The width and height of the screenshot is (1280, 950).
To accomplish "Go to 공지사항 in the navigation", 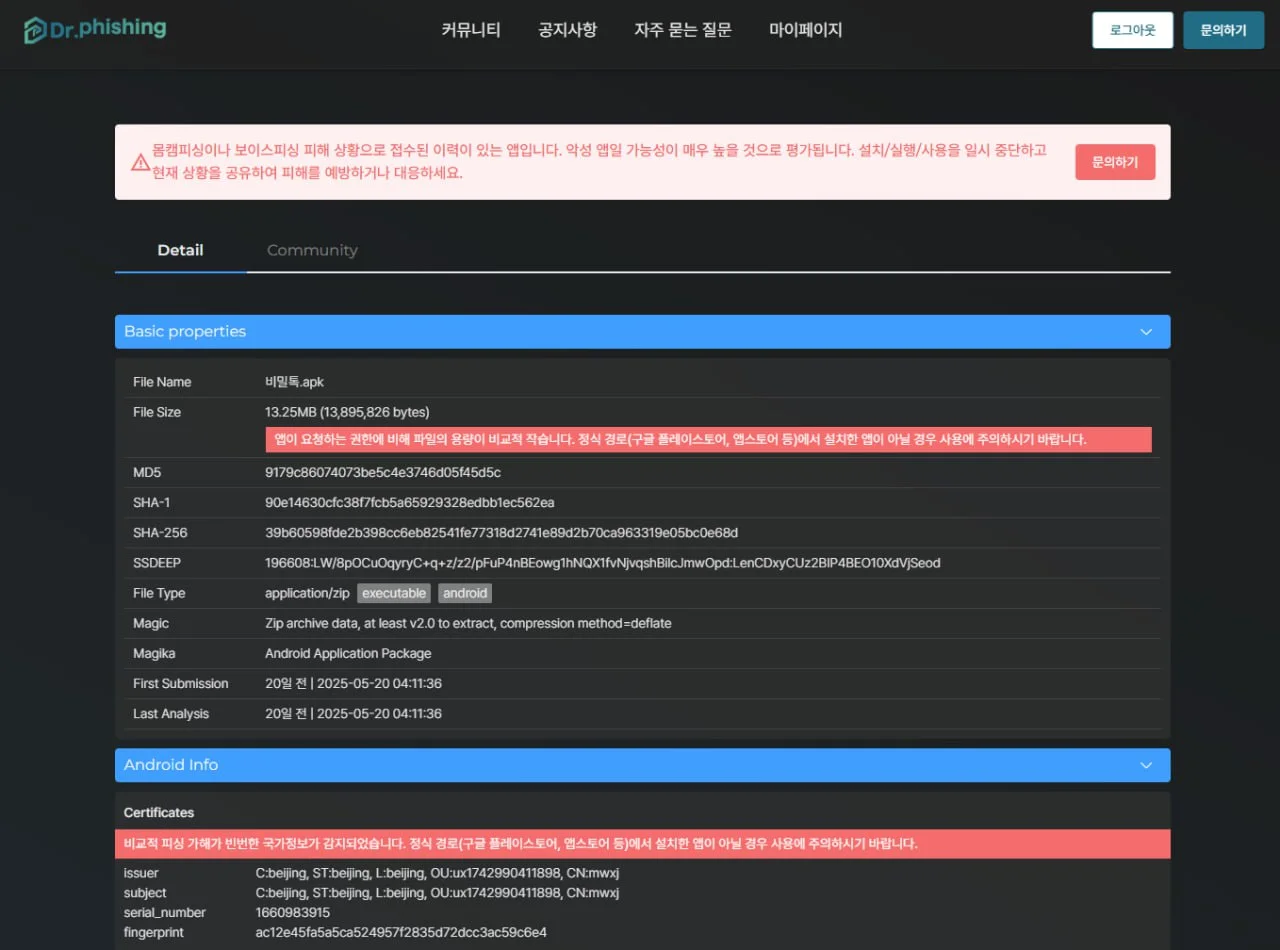I will 567,30.
